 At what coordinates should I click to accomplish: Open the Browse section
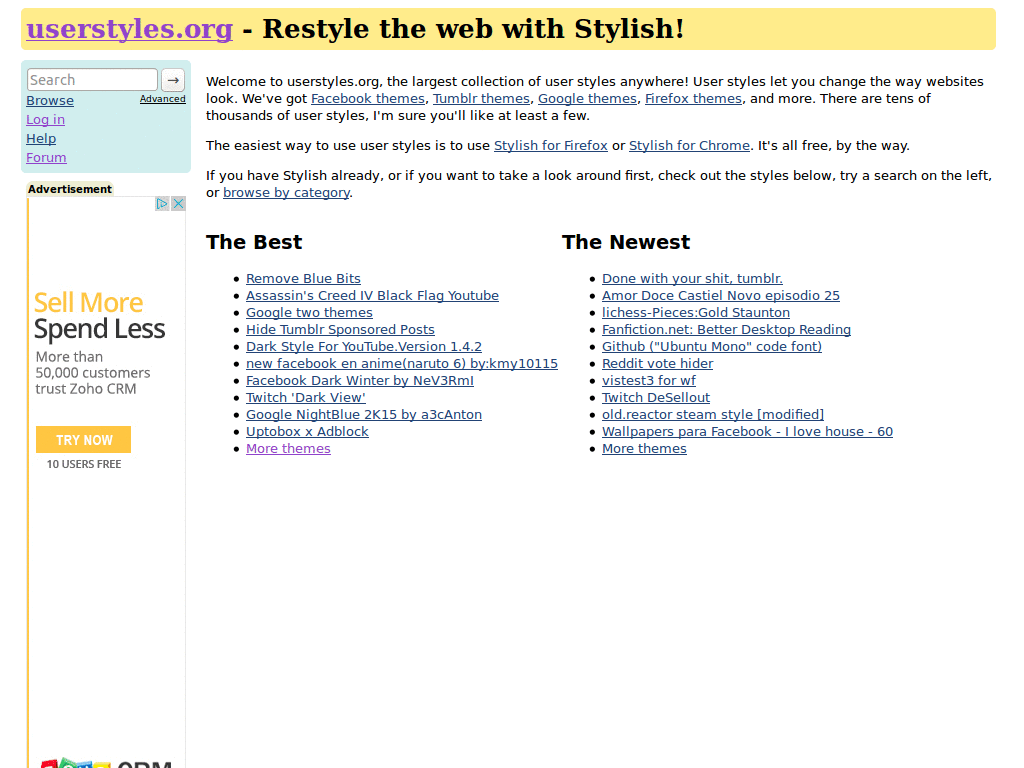49,100
